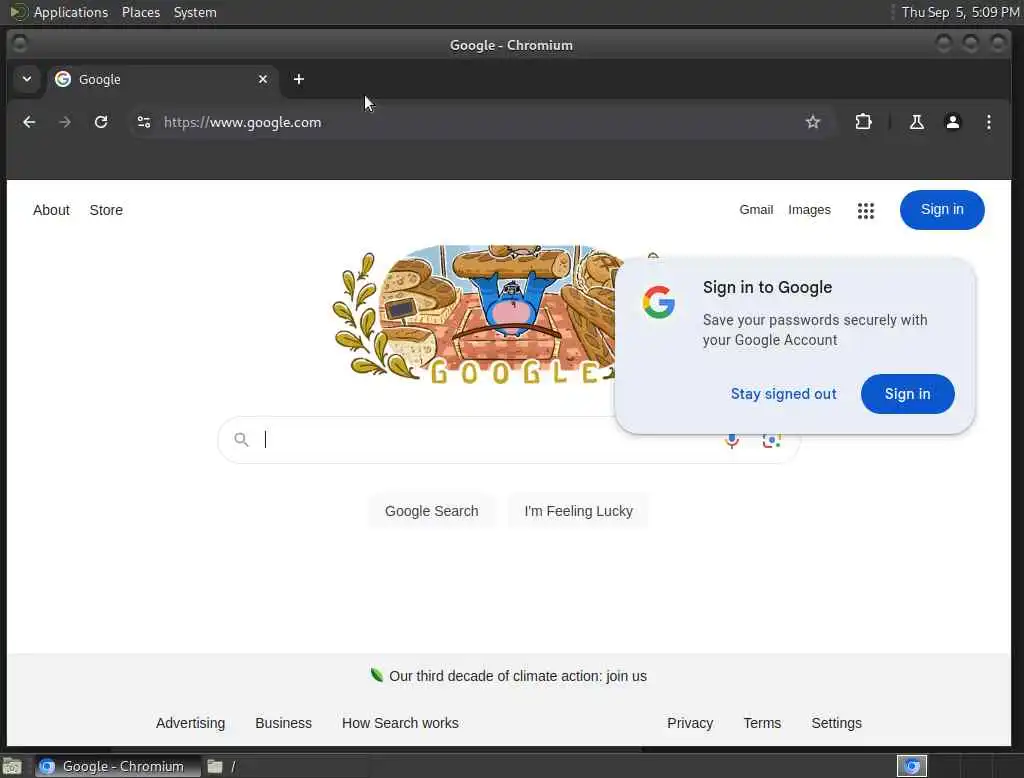This screenshot has width=1024, height=778.
Task: Open the About link
Action: tap(51, 210)
